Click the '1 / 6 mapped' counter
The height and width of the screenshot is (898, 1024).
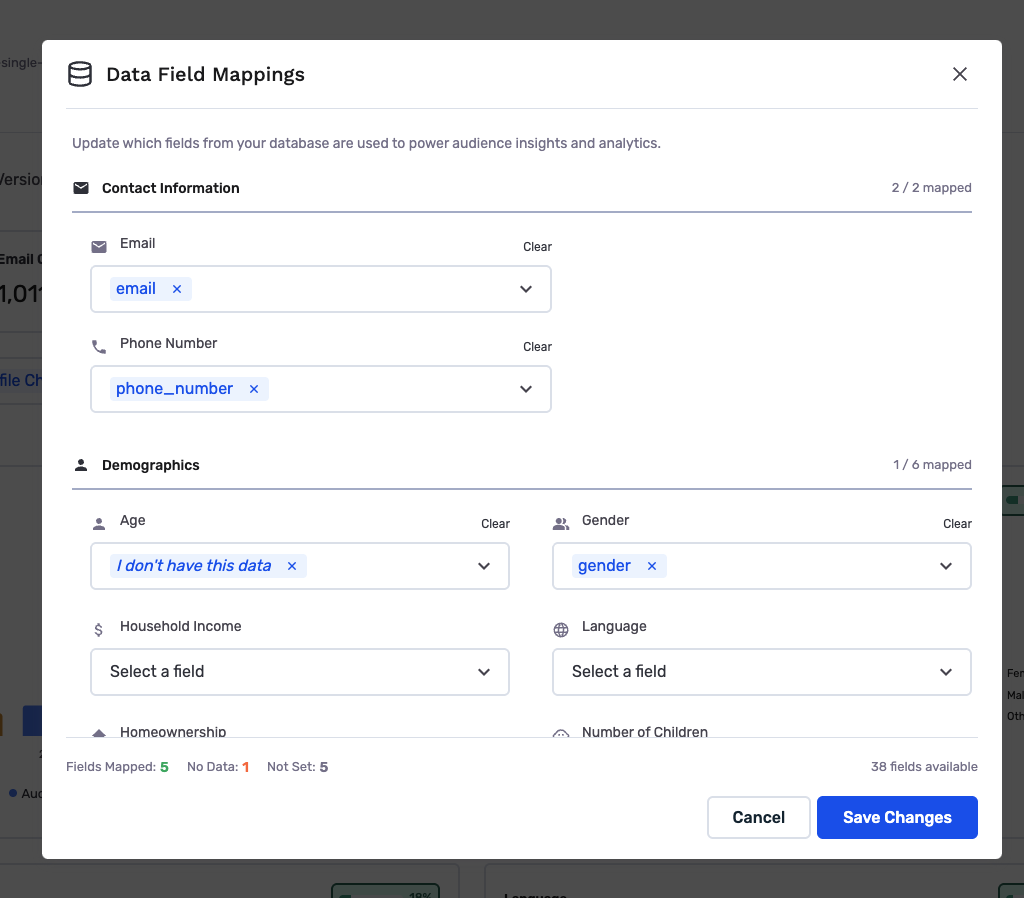tap(932, 464)
